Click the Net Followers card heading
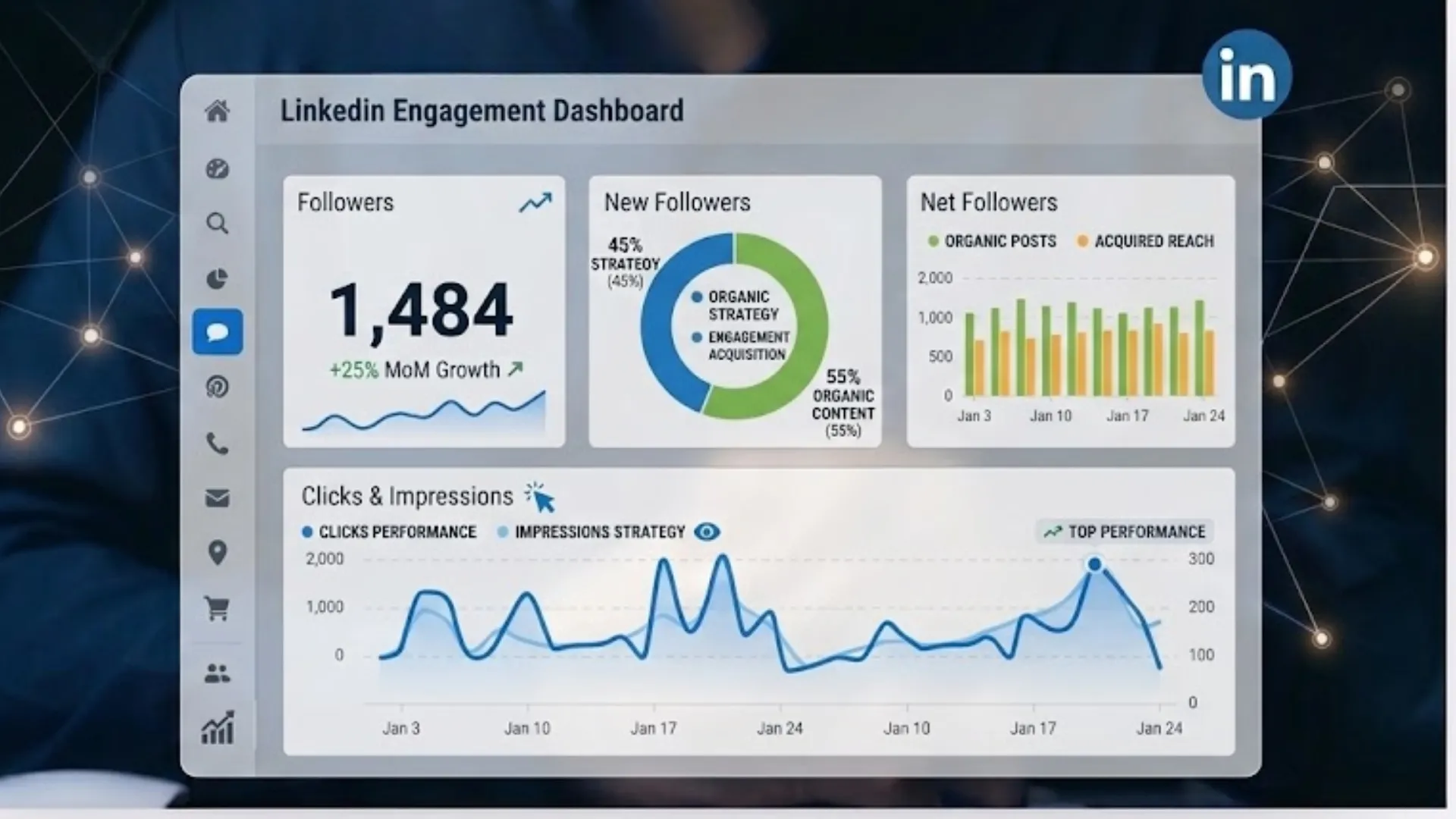The image size is (1456, 819). pyautogui.click(x=989, y=202)
